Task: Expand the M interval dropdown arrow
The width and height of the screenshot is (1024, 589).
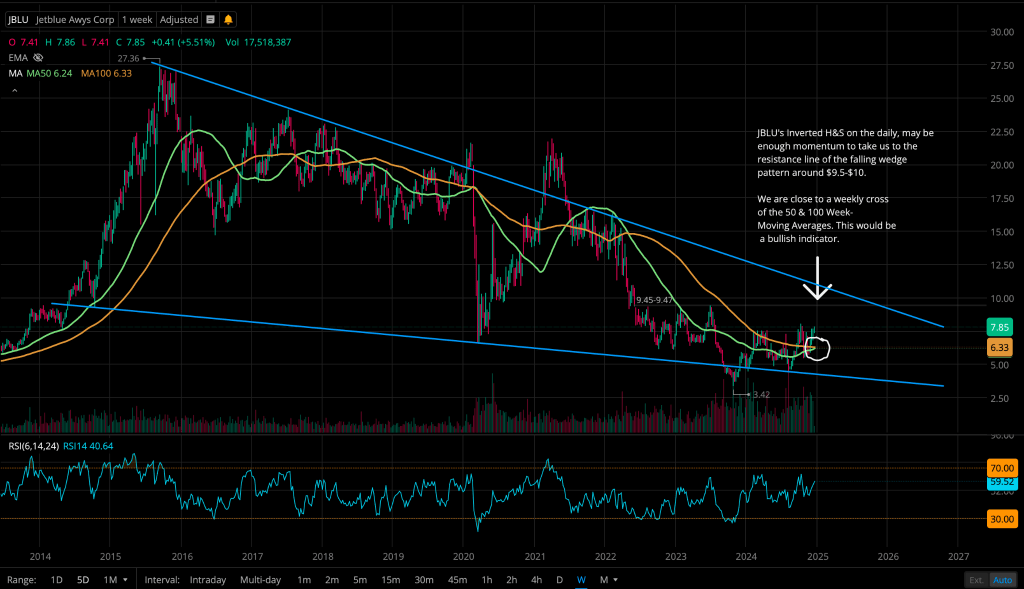Action: 608,579
